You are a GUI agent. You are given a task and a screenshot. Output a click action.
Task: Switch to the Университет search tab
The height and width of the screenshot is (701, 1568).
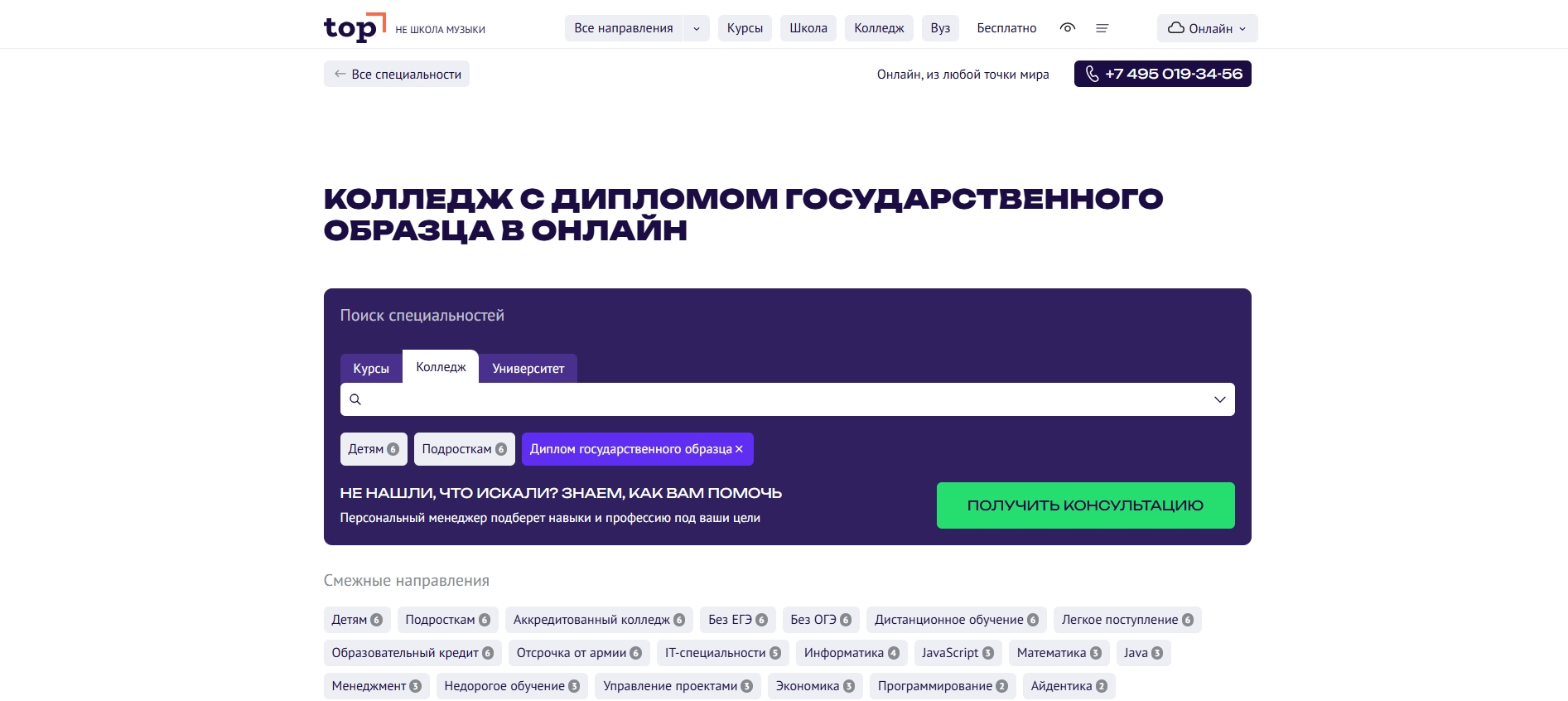528,368
